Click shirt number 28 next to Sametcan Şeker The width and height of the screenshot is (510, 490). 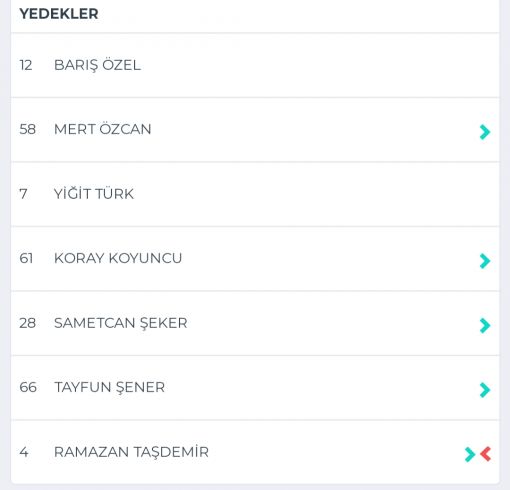coord(27,323)
